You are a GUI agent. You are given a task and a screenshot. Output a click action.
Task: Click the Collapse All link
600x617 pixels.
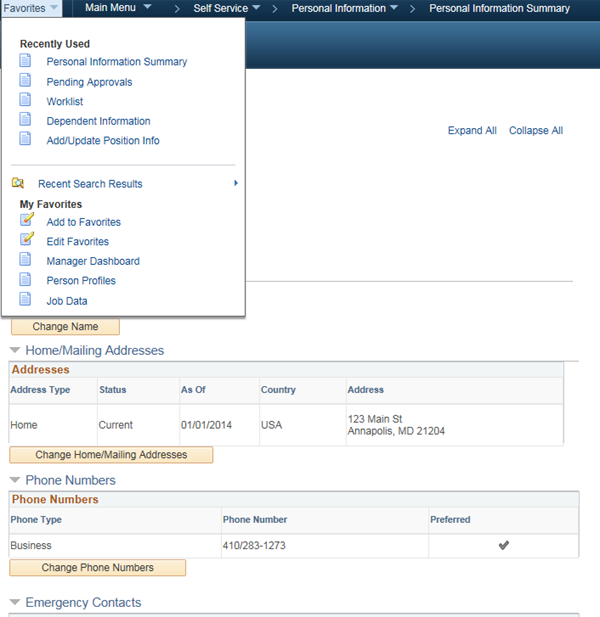coord(536,130)
